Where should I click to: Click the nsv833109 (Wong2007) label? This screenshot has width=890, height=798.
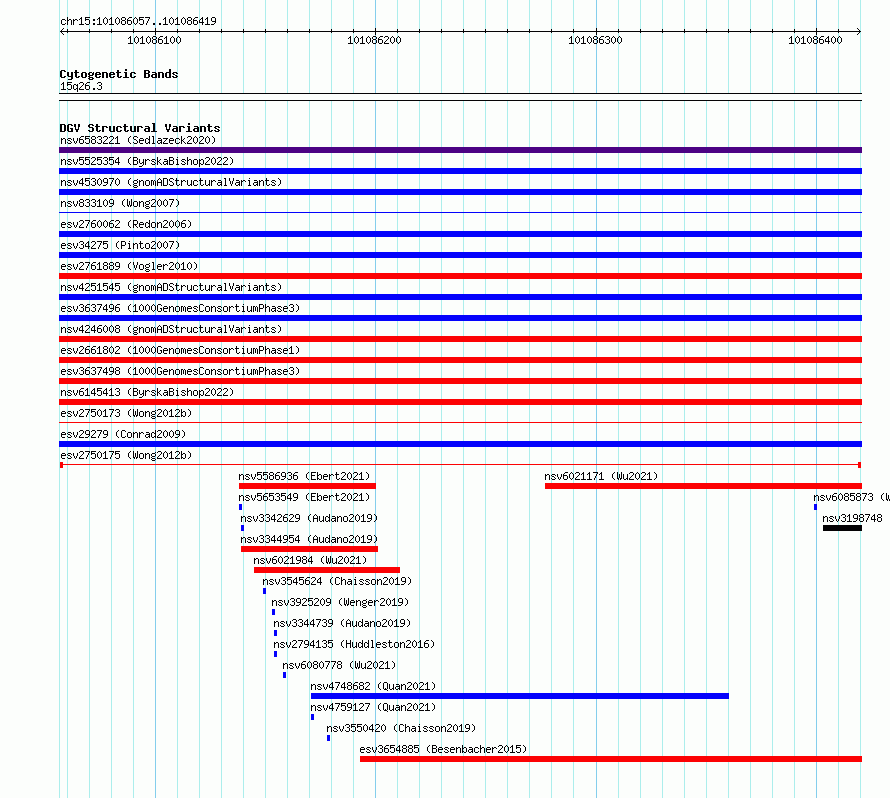[x=120, y=203]
